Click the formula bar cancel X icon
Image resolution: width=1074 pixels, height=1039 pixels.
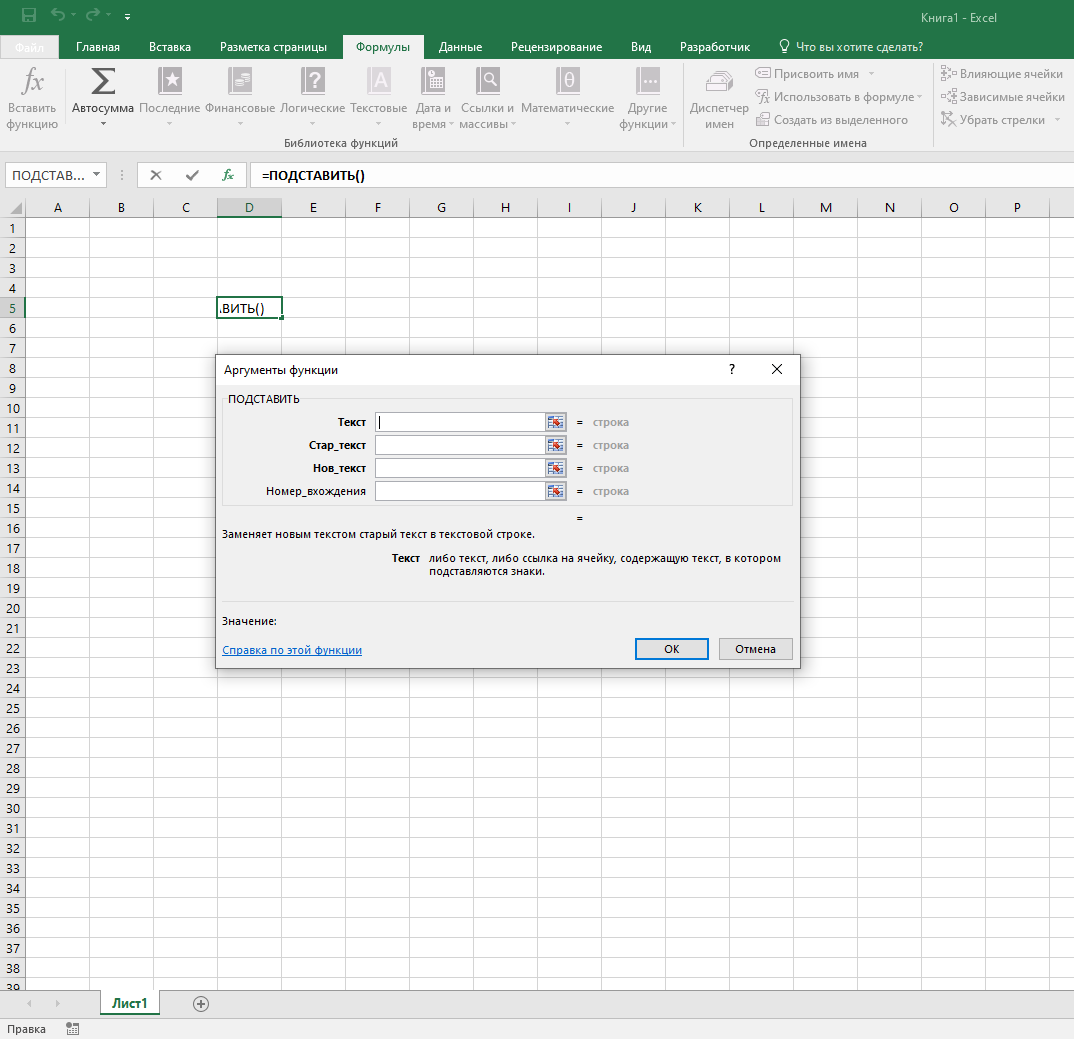[156, 175]
